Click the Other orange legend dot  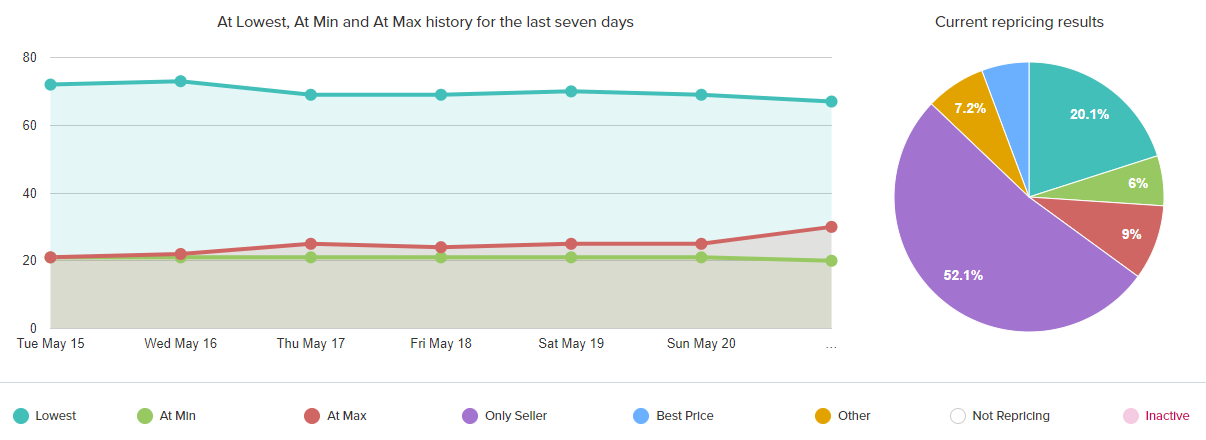(823, 416)
